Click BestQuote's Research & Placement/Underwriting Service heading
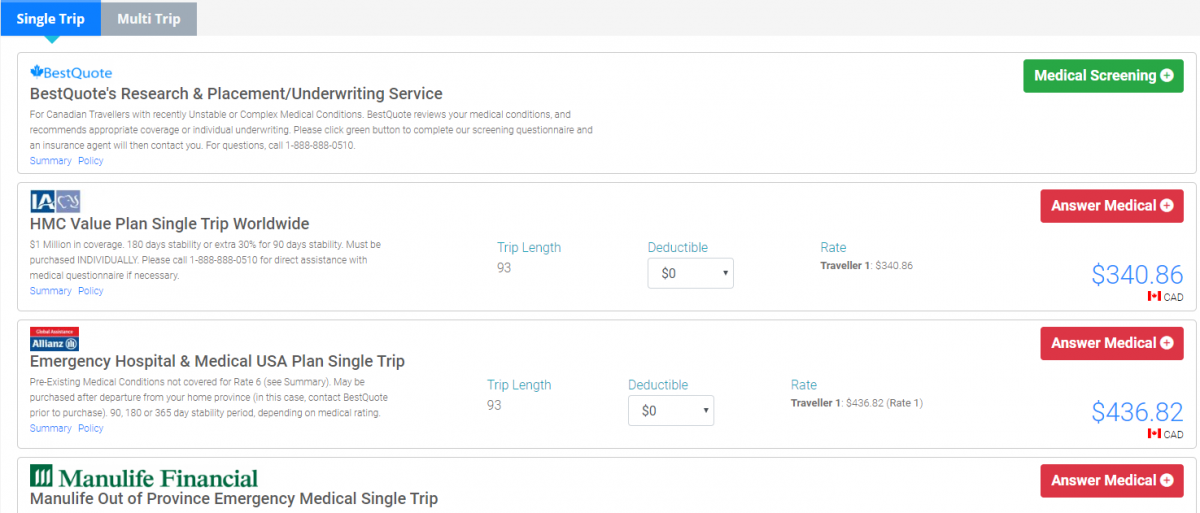 (x=236, y=94)
